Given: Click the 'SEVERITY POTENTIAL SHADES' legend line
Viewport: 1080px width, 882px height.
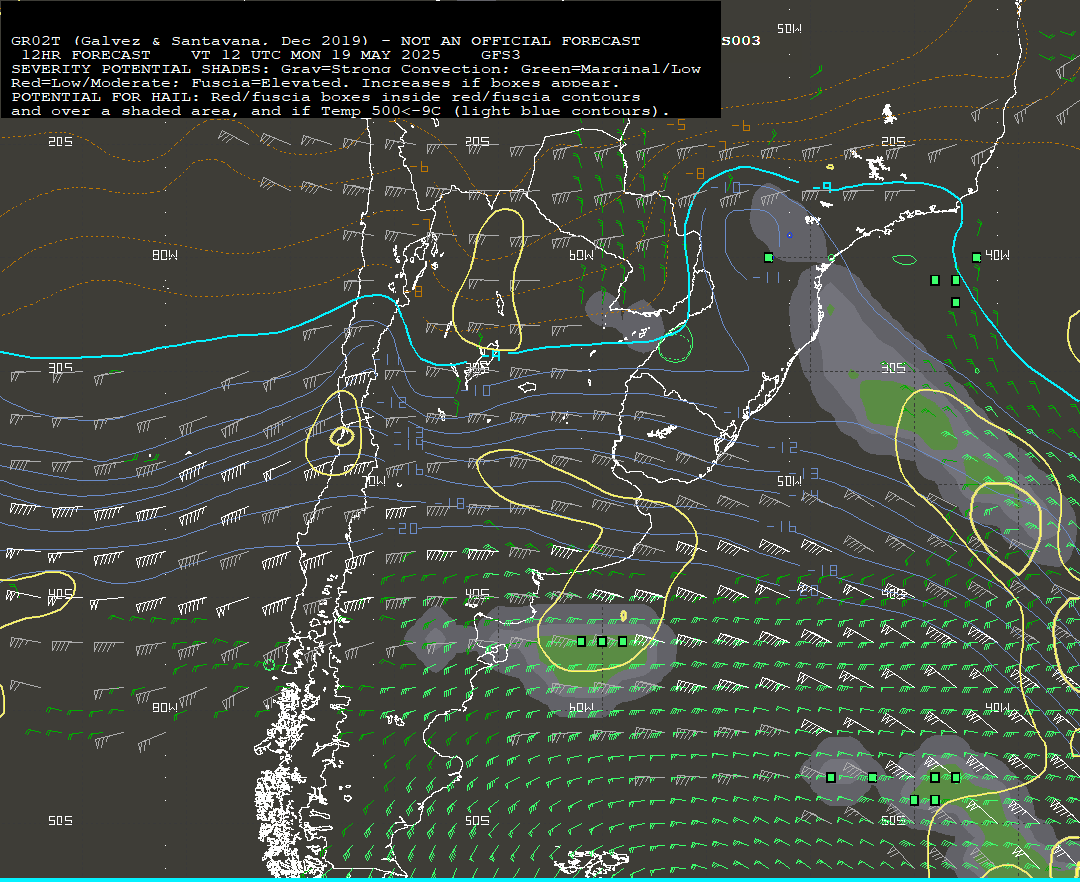Looking at the screenshot, I should coord(356,69).
